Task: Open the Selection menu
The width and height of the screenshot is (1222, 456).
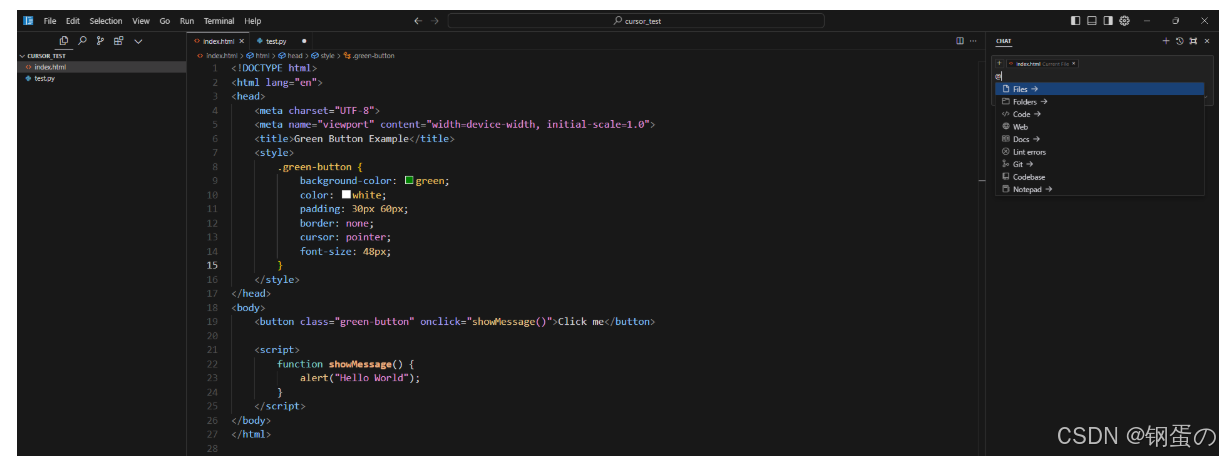Action: point(106,21)
